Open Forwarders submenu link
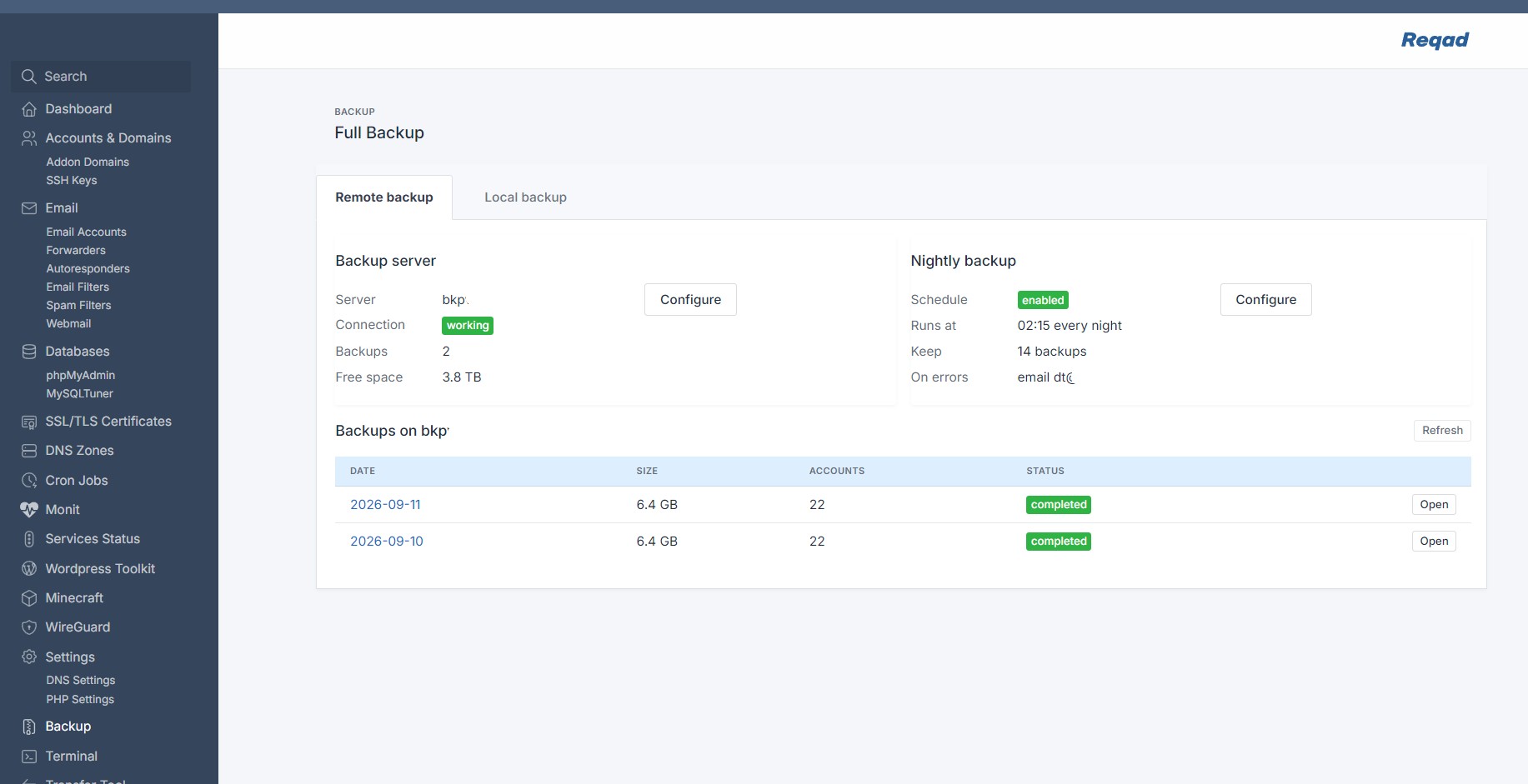 76,251
